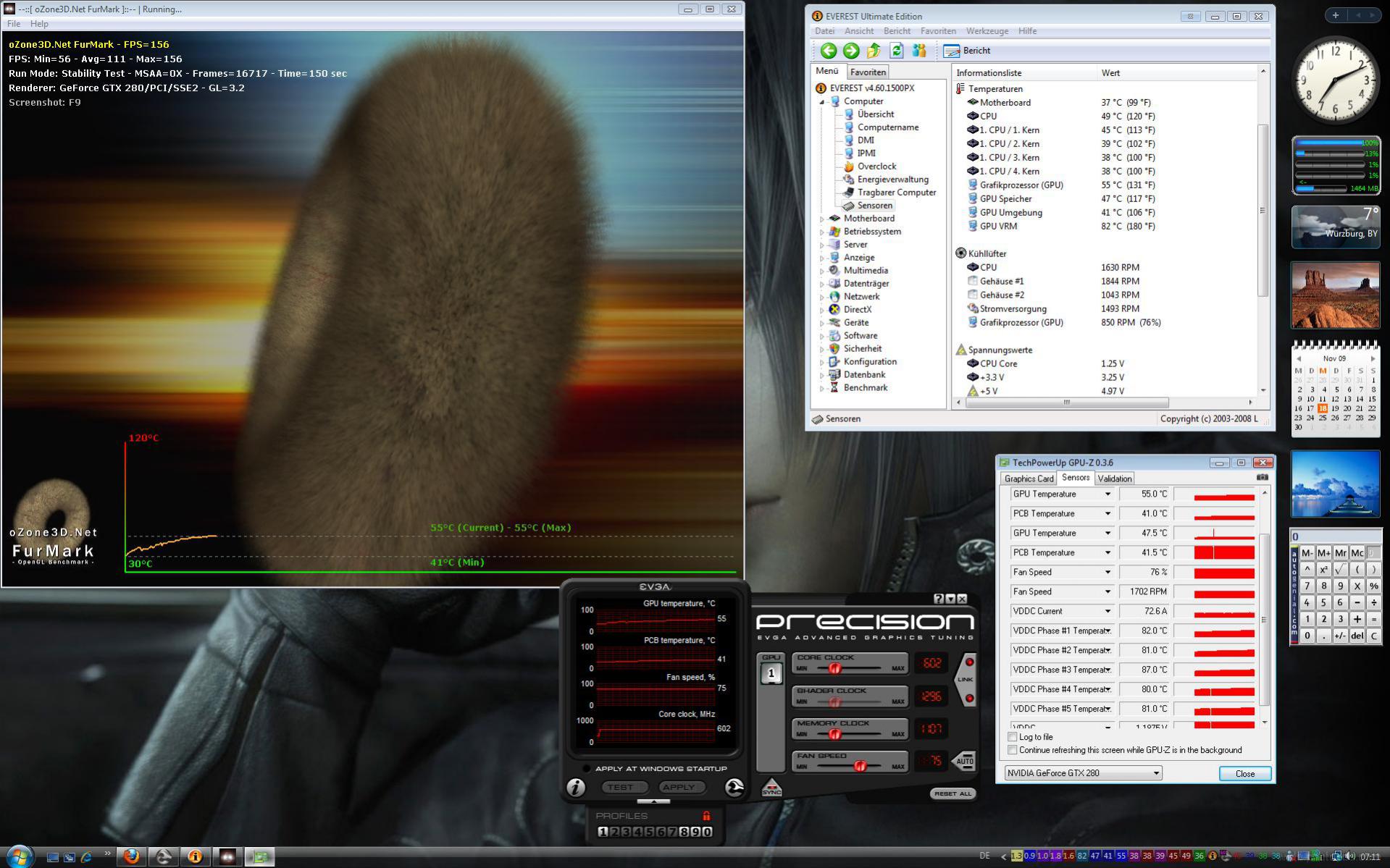Viewport: 1390px width, 868px height.
Task: Click the Core Clock slider knob
Action: [x=834, y=669]
